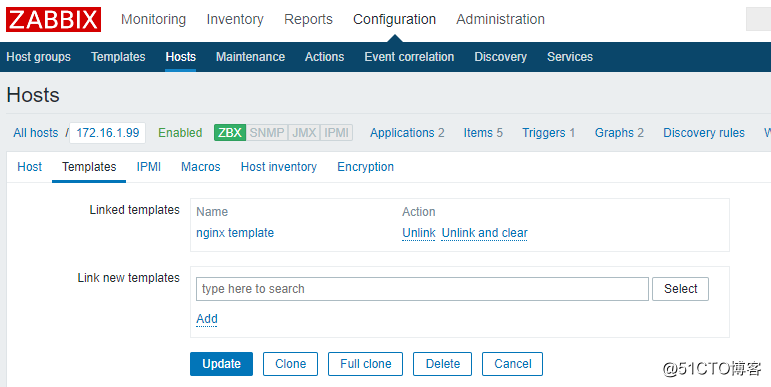Viewport: 771px width, 387px height.
Task: Open Event correlation section
Action: (409, 57)
